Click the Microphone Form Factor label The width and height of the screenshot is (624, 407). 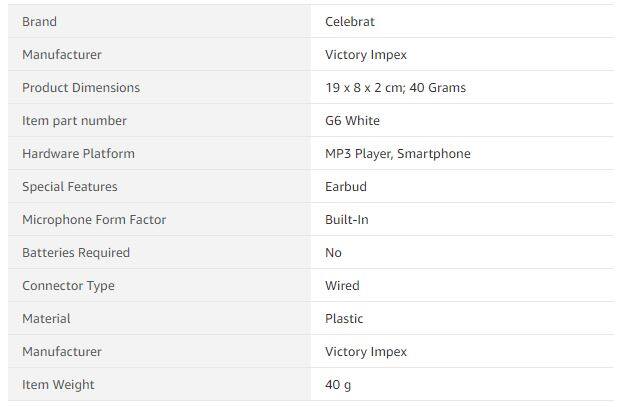(94, 219)
